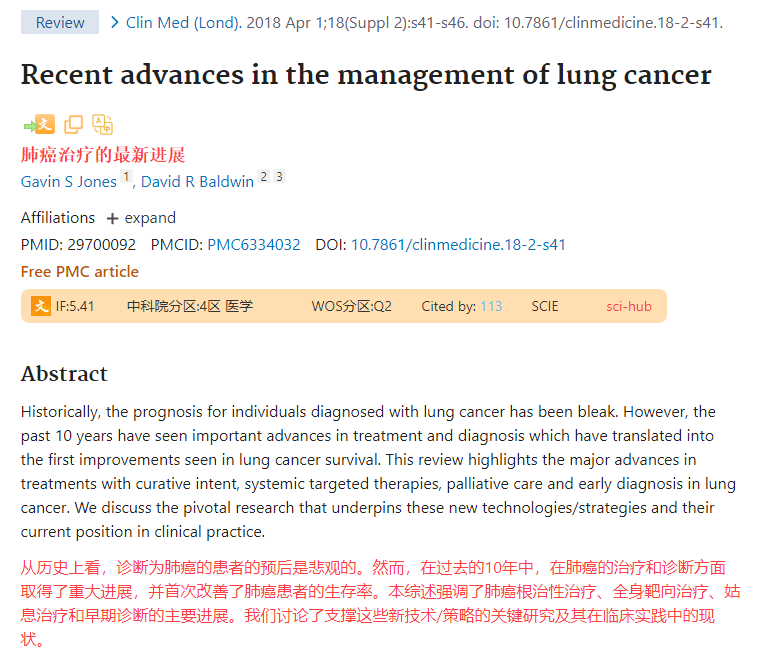Open author Gavin S Jones link
The image size is (761, 658).
pyautogui.click(x=68, y=182)
